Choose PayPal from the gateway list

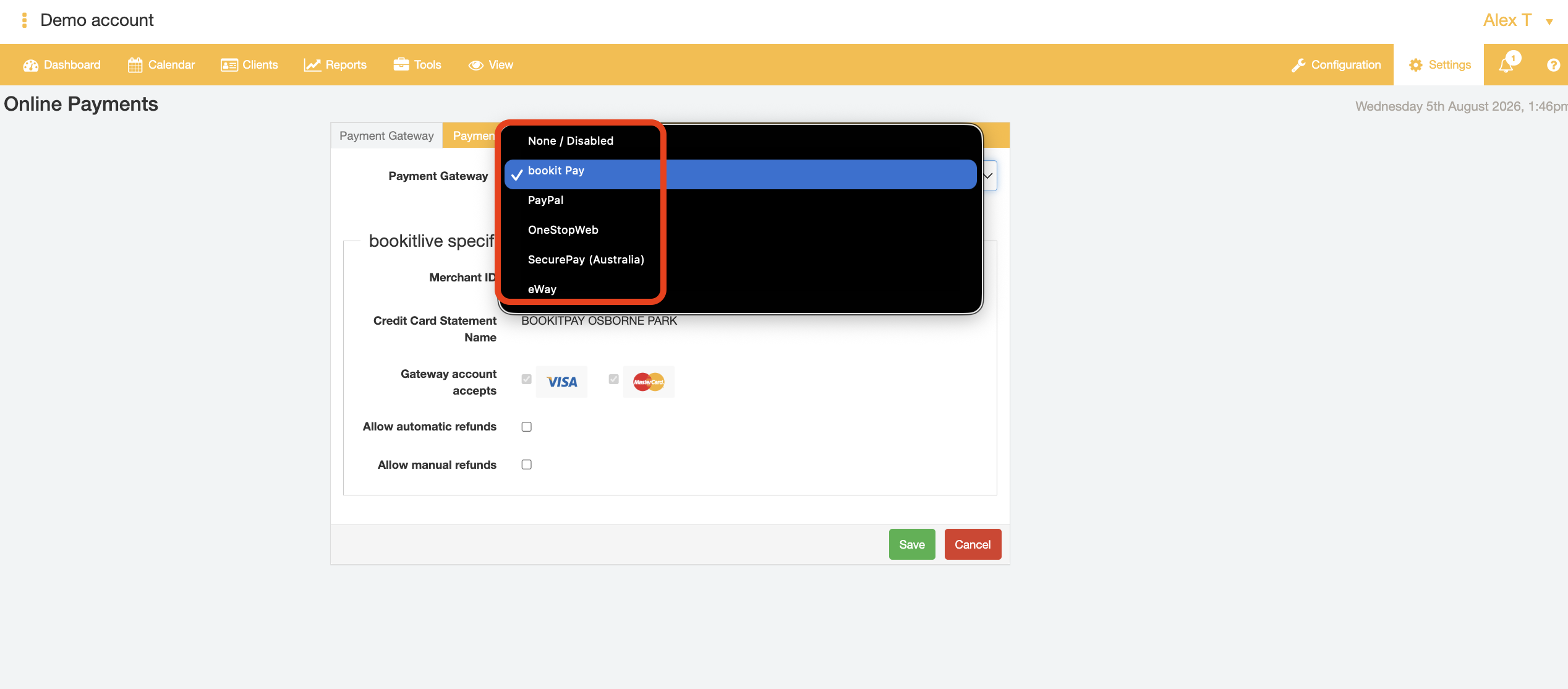point(740,200)
